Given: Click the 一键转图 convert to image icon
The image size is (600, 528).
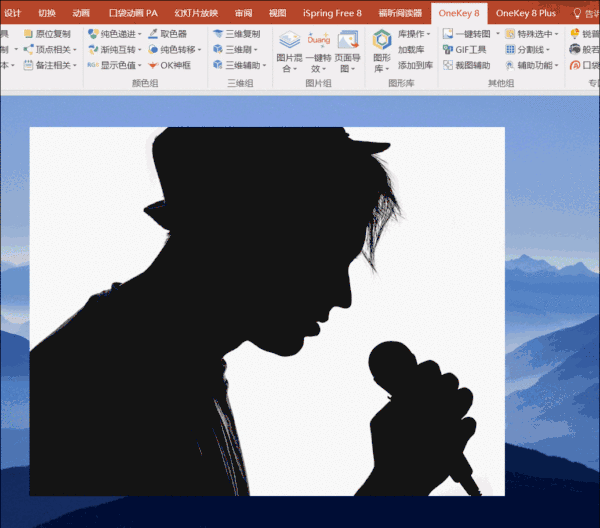Looking at the screenshot, I should click(448, 34).
